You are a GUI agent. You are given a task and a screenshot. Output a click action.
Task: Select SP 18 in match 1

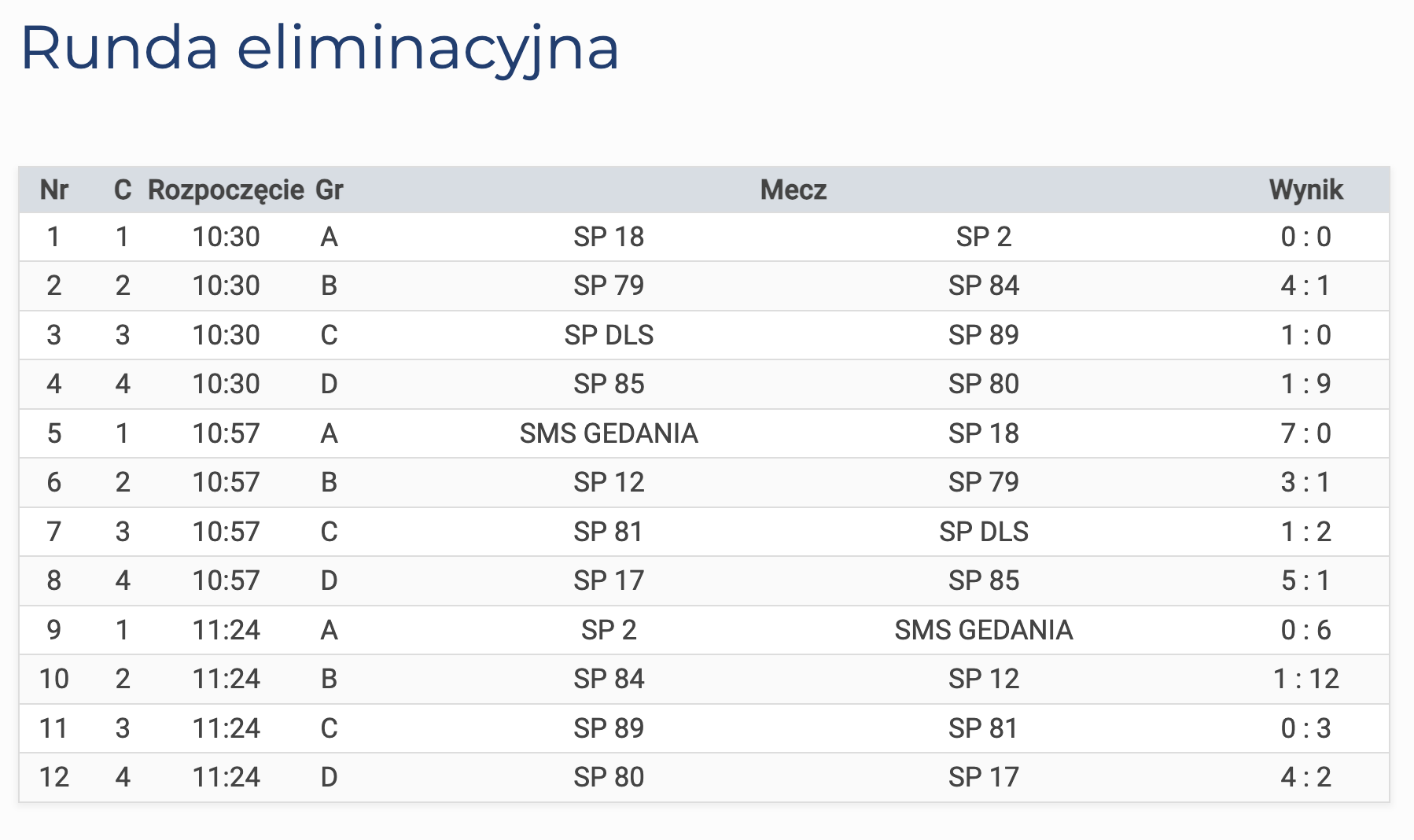pos(608,237)
